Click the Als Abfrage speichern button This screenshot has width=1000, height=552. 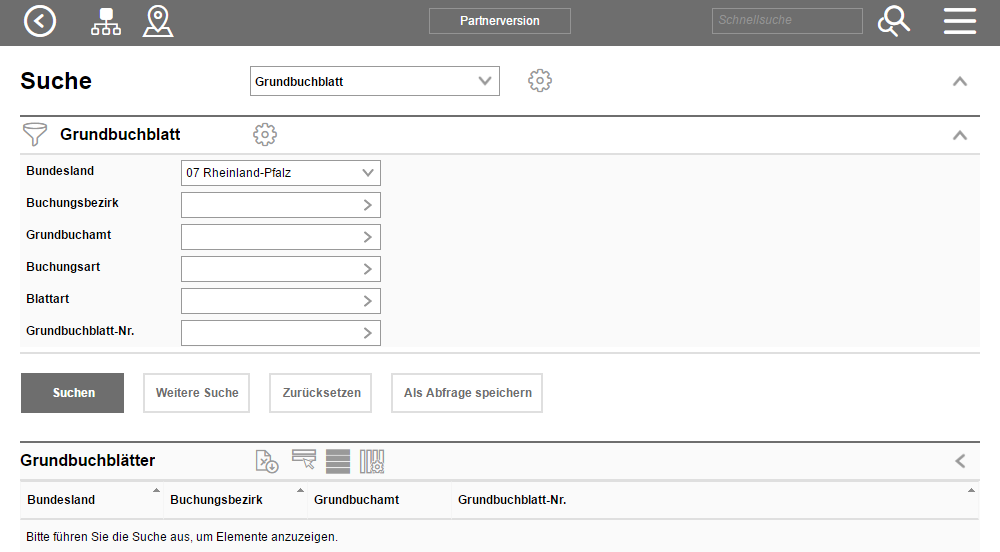click(467, 393)
